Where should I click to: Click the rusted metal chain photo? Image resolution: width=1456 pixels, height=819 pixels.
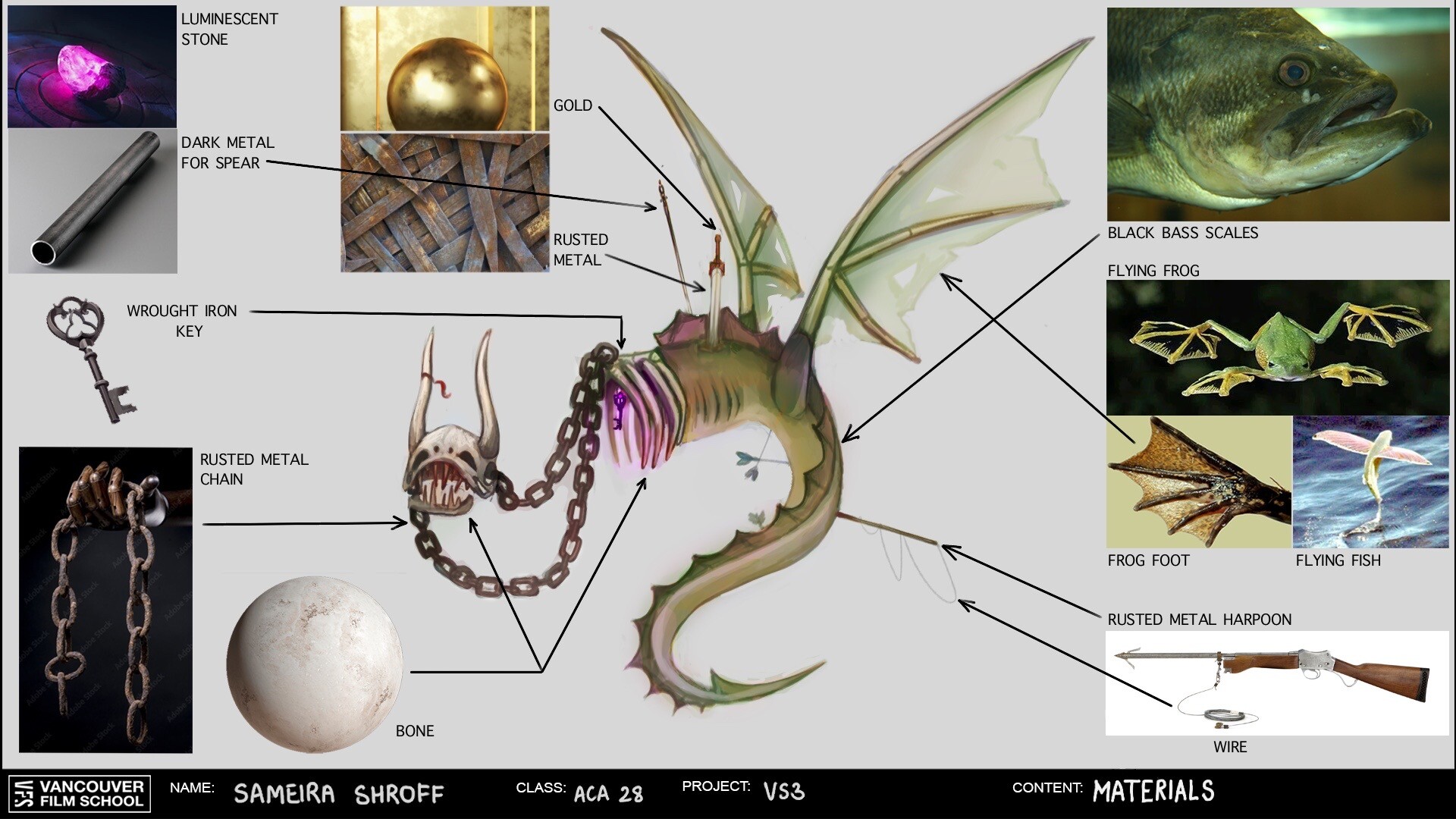click(106, 599)
